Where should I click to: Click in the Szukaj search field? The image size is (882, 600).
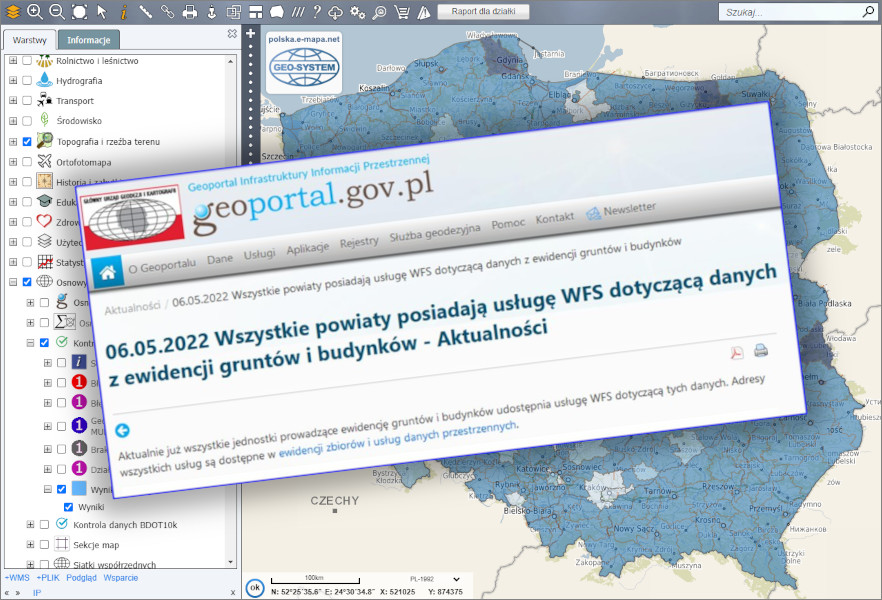point(790,12)
